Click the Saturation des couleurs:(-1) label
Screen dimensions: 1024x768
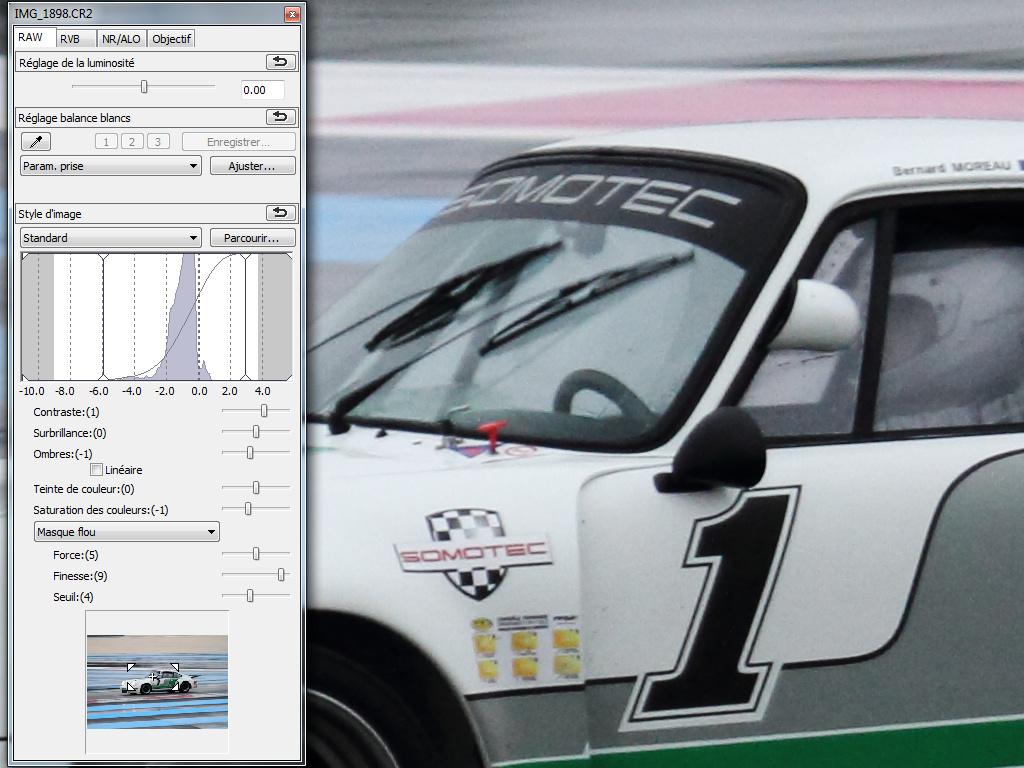point(101,510)
